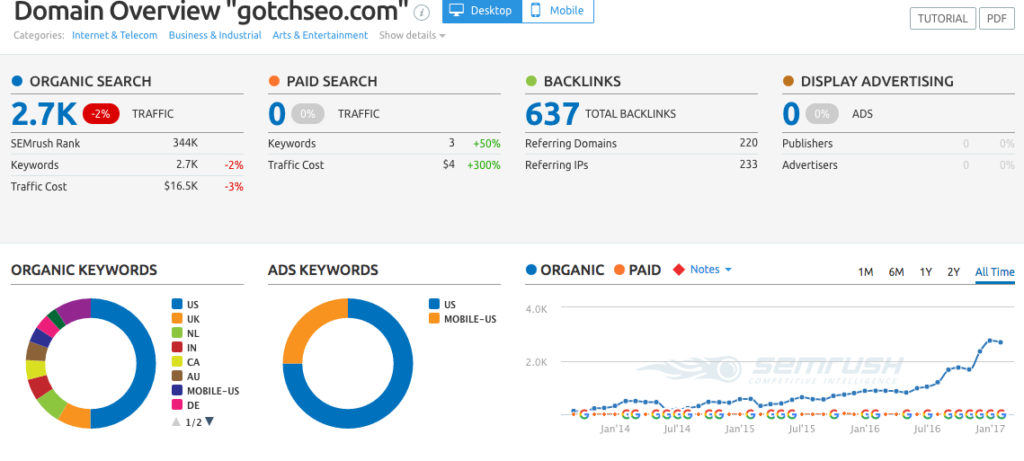Click the 344K SEMrush Rank value

185,143
